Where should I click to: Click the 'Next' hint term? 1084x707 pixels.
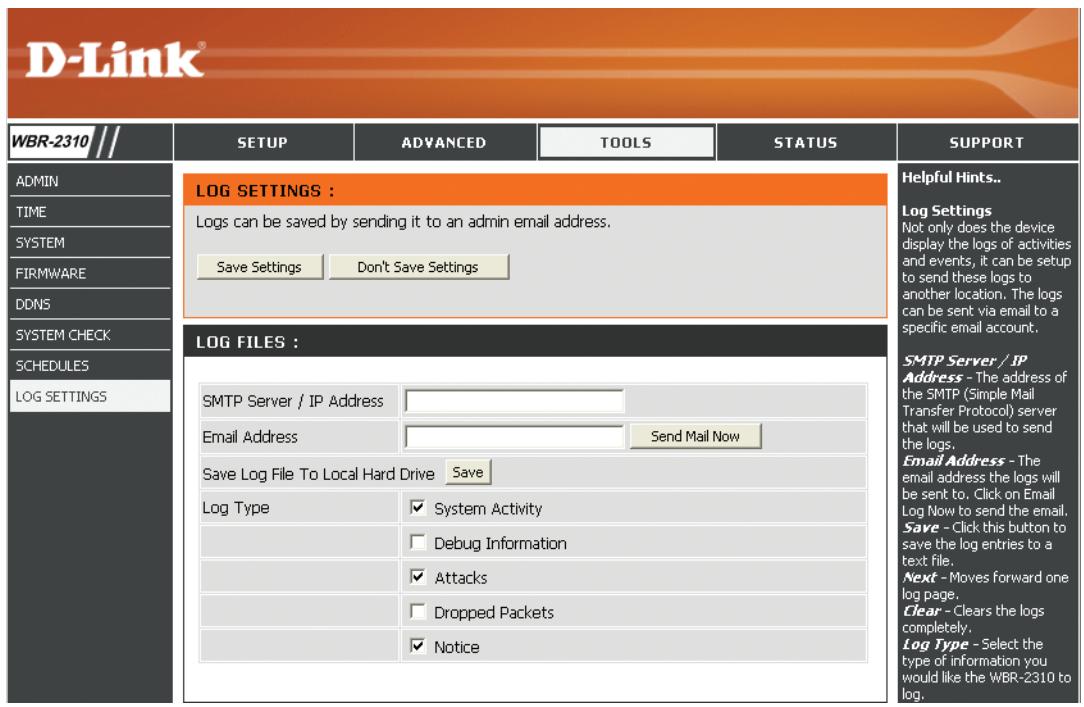pos(919,578)
